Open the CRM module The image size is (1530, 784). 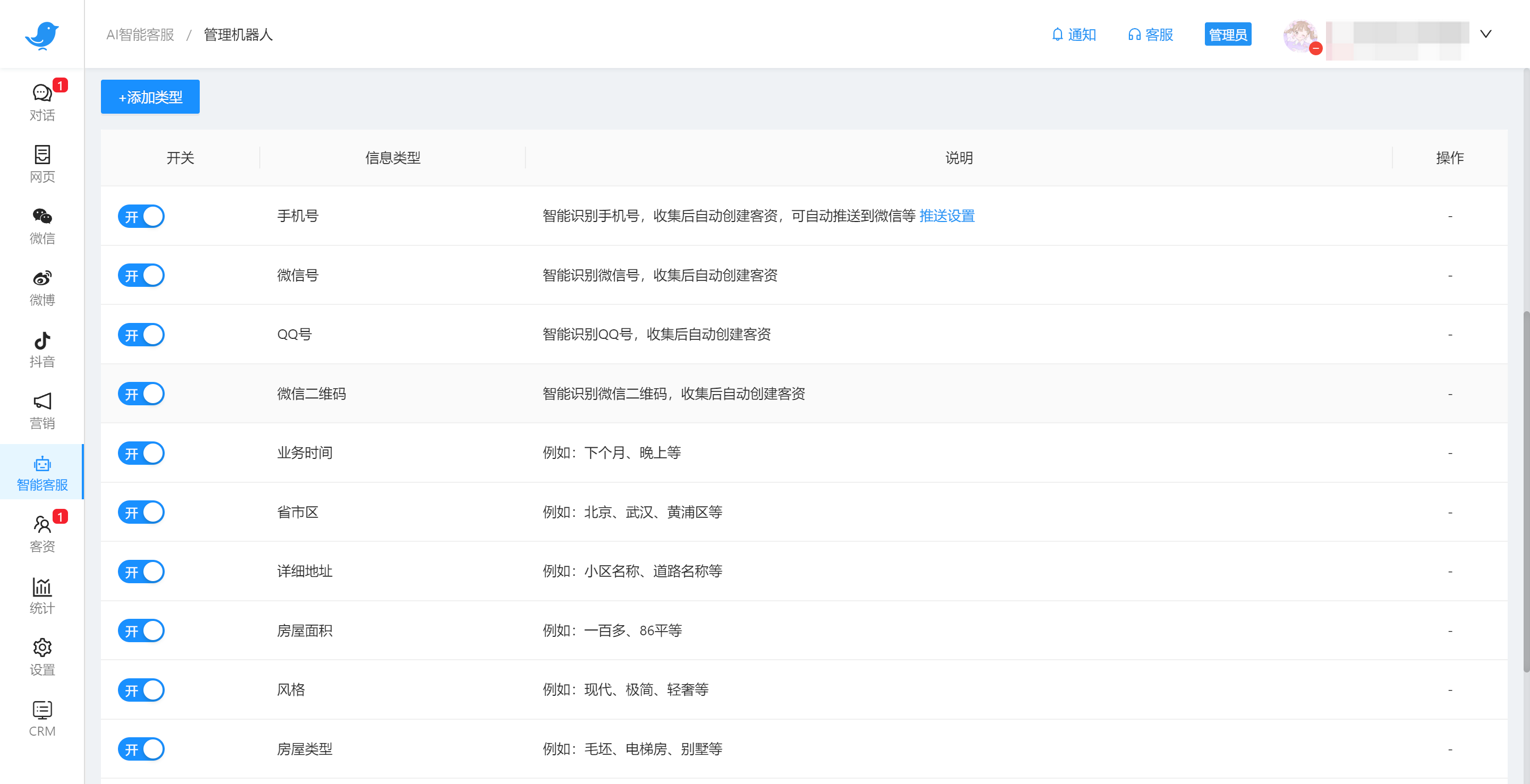click(x=41, y=717)
